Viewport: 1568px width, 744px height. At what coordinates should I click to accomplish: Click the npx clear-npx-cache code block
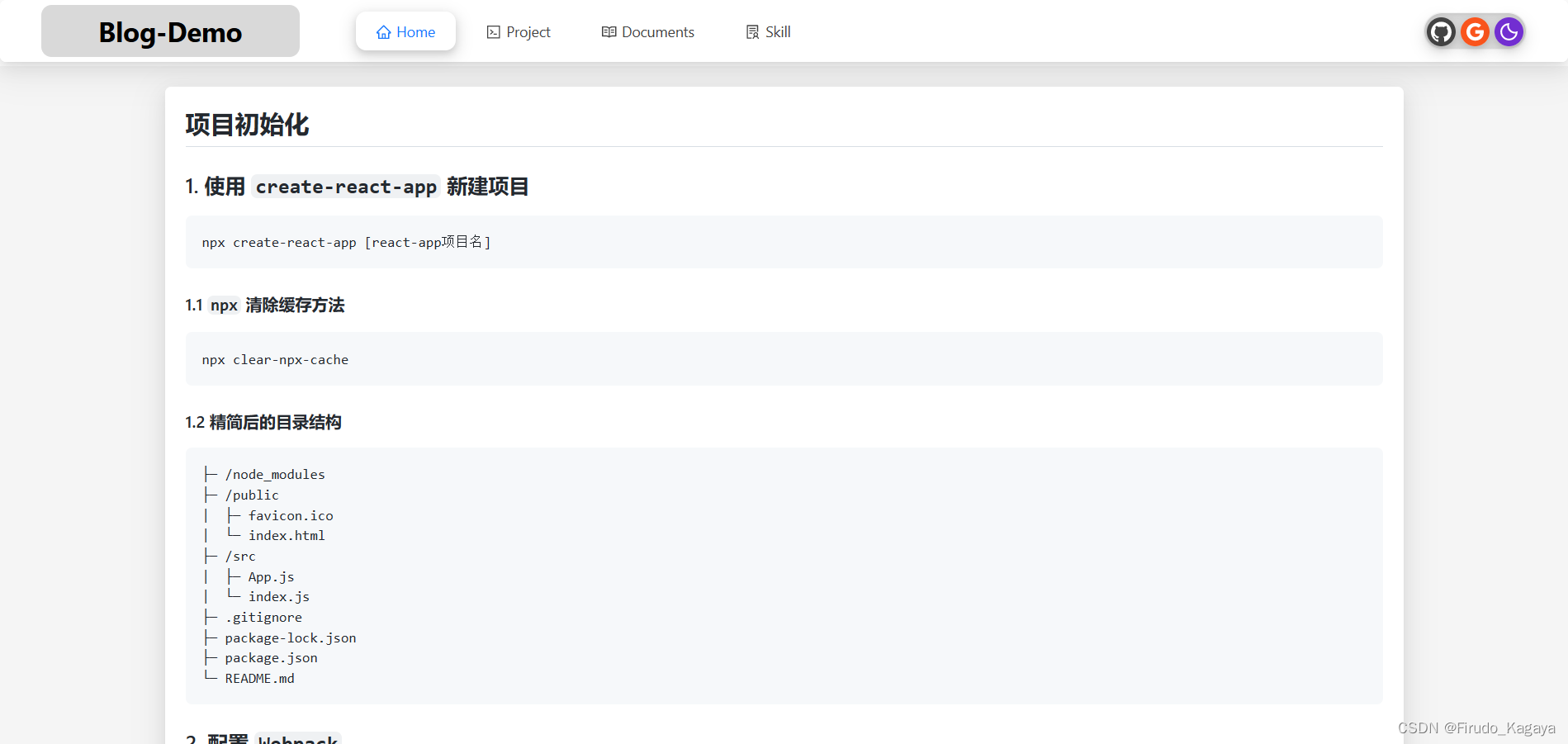click(783, 358)
